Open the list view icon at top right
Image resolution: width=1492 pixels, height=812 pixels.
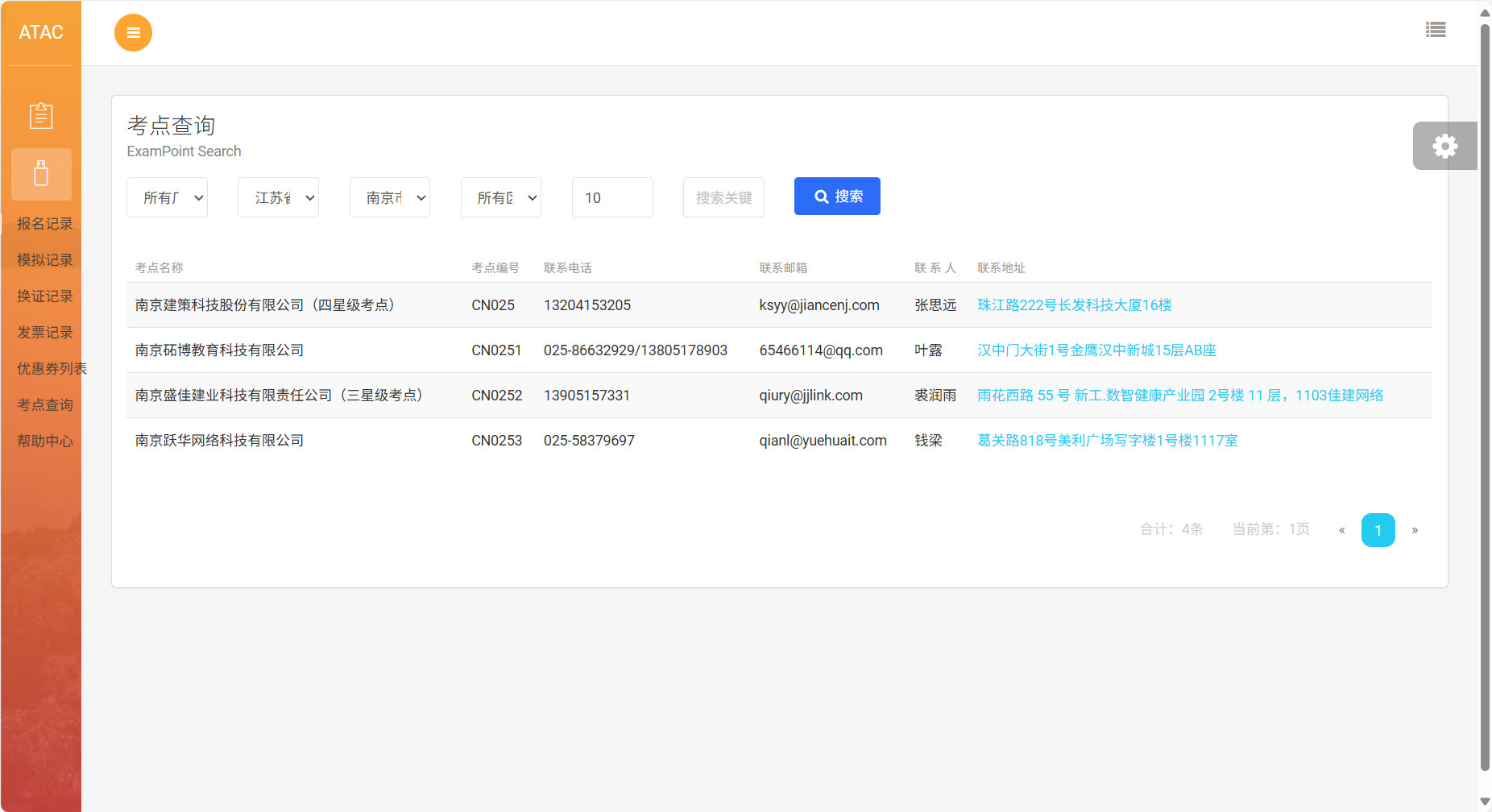click(x=1435, y=30)
